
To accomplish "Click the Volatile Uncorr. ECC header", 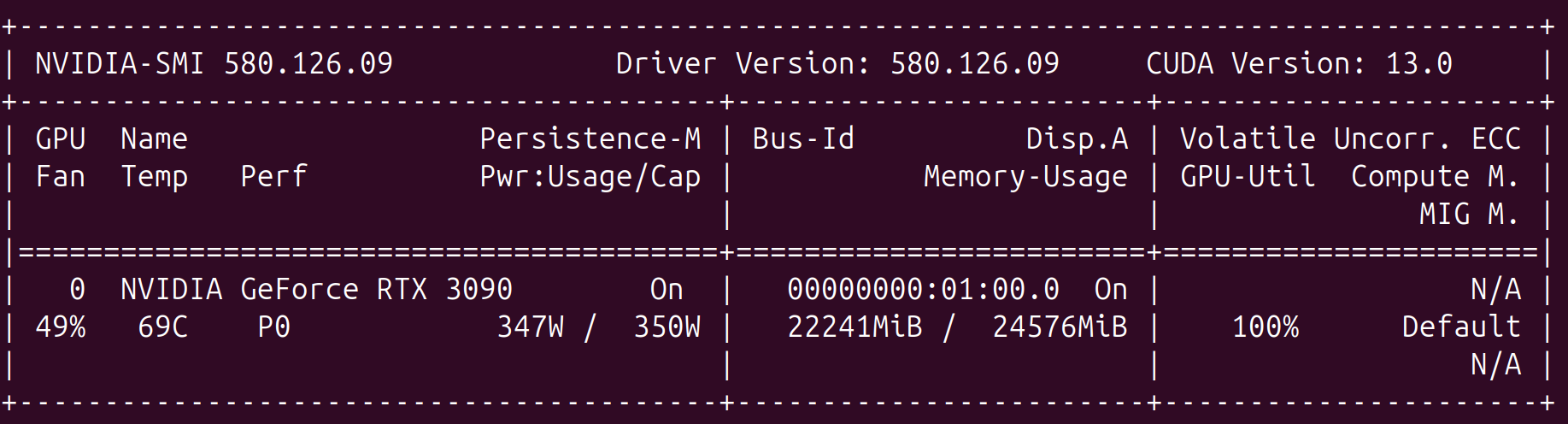I will pos(1350,138).
